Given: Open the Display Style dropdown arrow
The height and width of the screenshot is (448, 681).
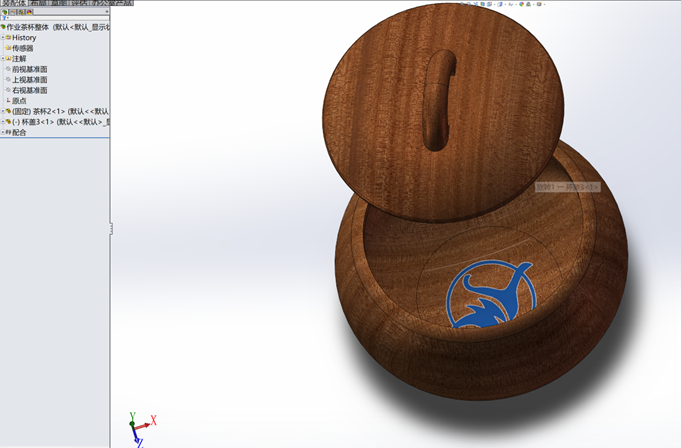Looking at the screenshot, I should tap(506, 4).
